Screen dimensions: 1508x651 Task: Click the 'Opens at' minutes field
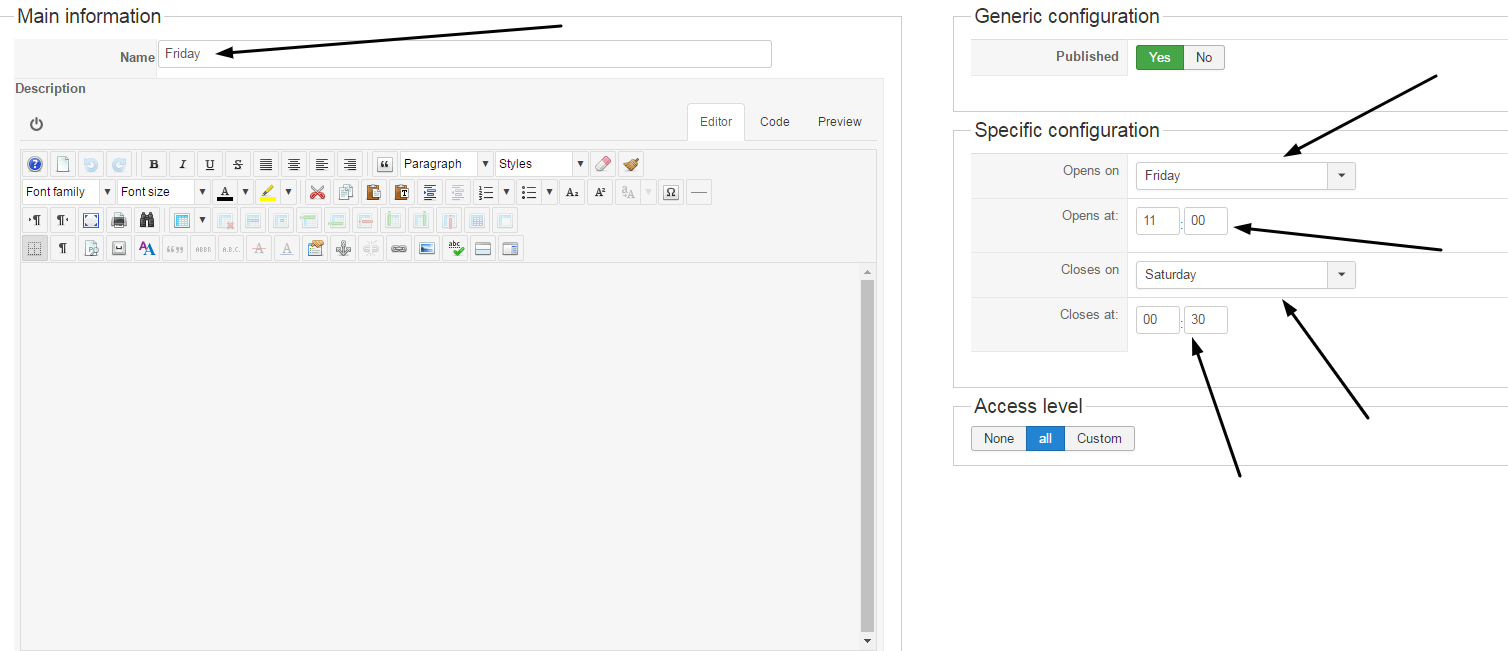pyautogui.click(x=1206, y=221)
